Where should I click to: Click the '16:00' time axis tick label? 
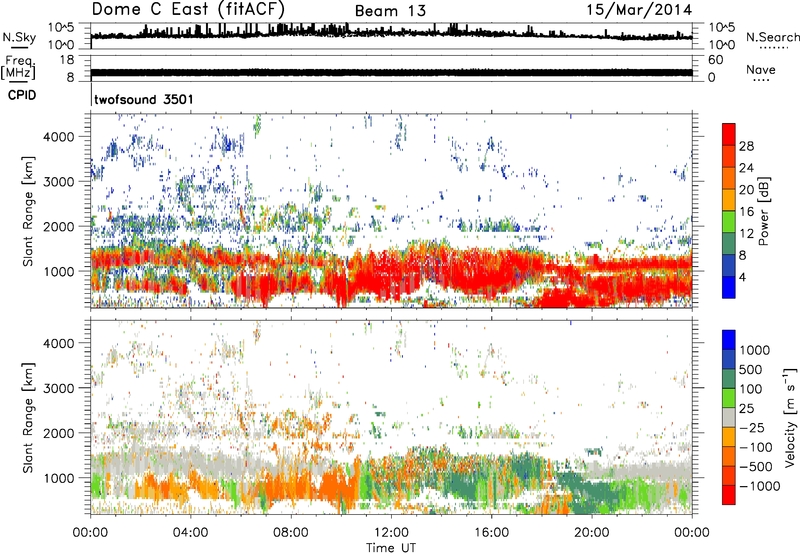(491, 533)
